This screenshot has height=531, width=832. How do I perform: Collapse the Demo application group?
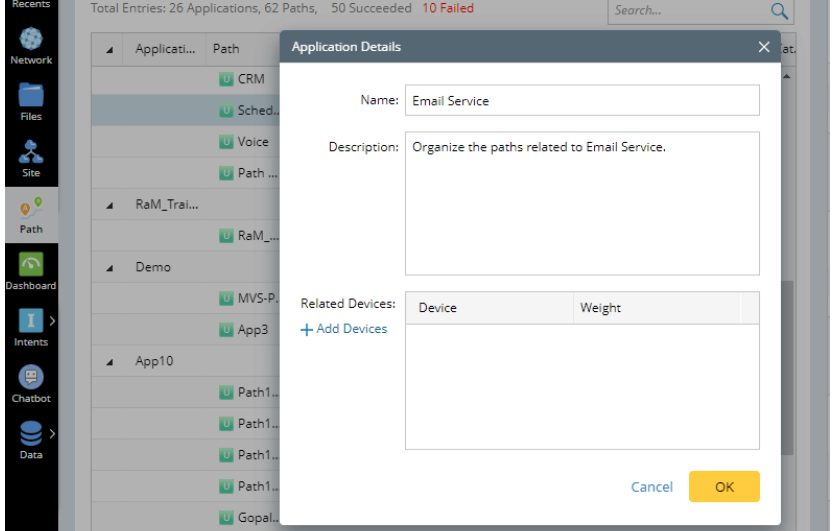[x=110, y=268]
